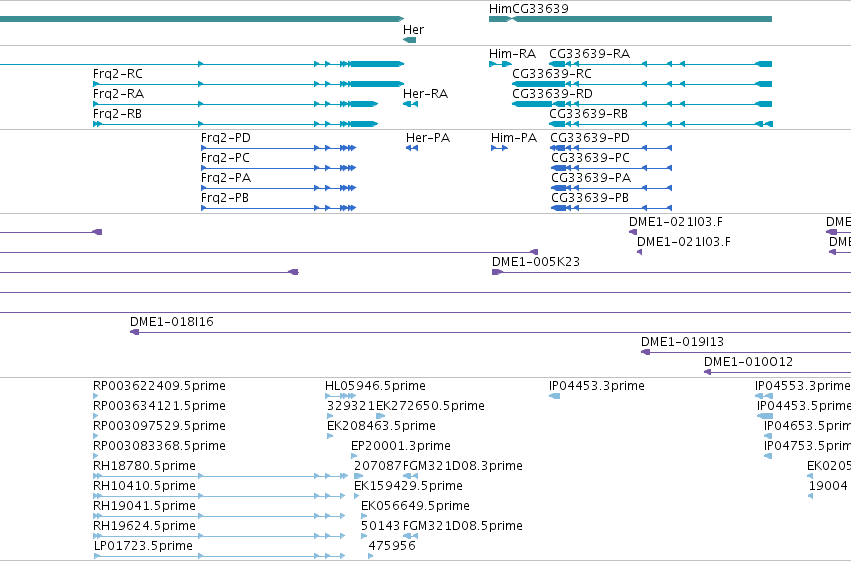Click the Frq2-PD protein label

click(x=226, y=138)
